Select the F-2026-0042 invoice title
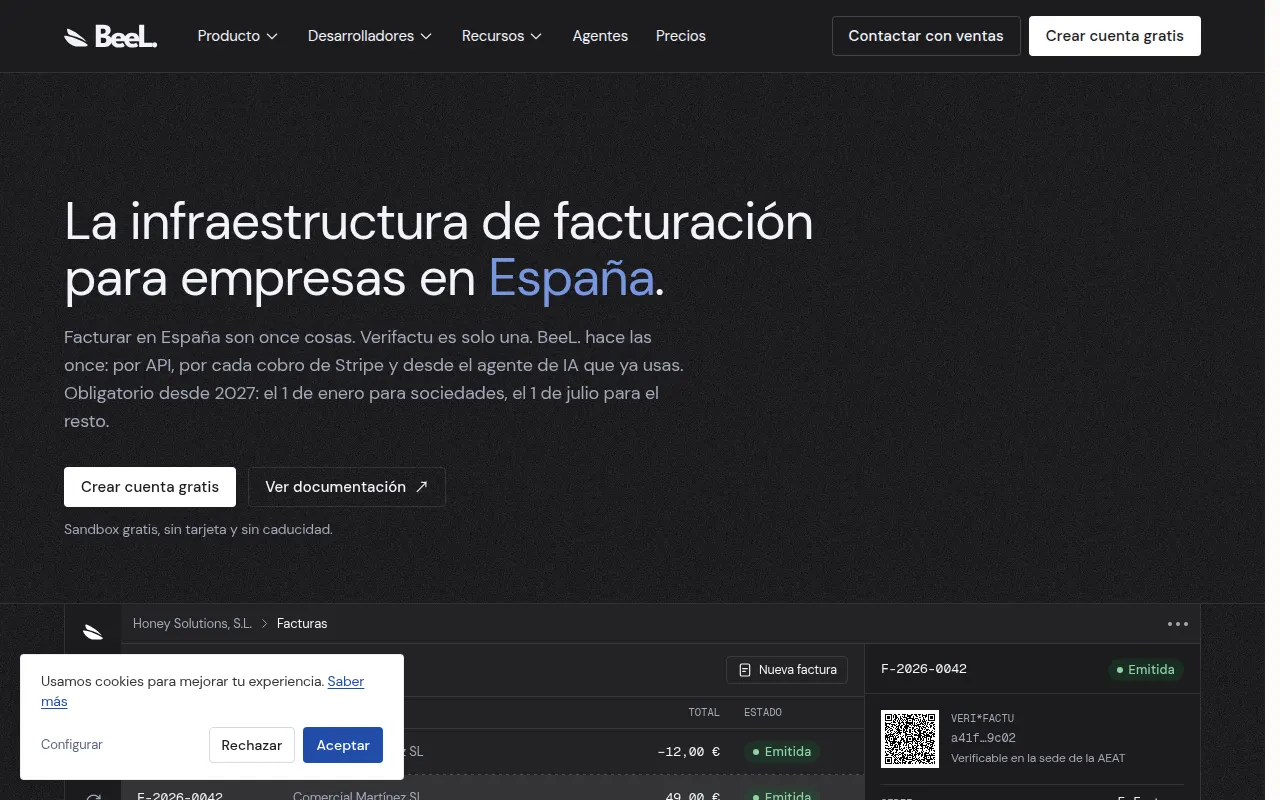Screen dimensions: 1280x800 tap(924, 669)
